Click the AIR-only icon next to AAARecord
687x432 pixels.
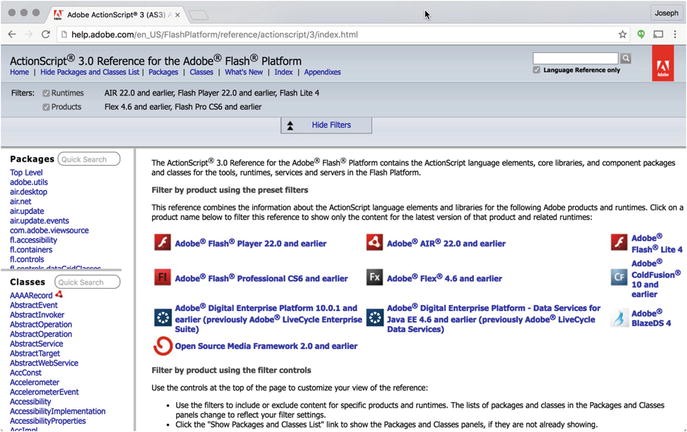pyautogui.click(x=59, y=294)
